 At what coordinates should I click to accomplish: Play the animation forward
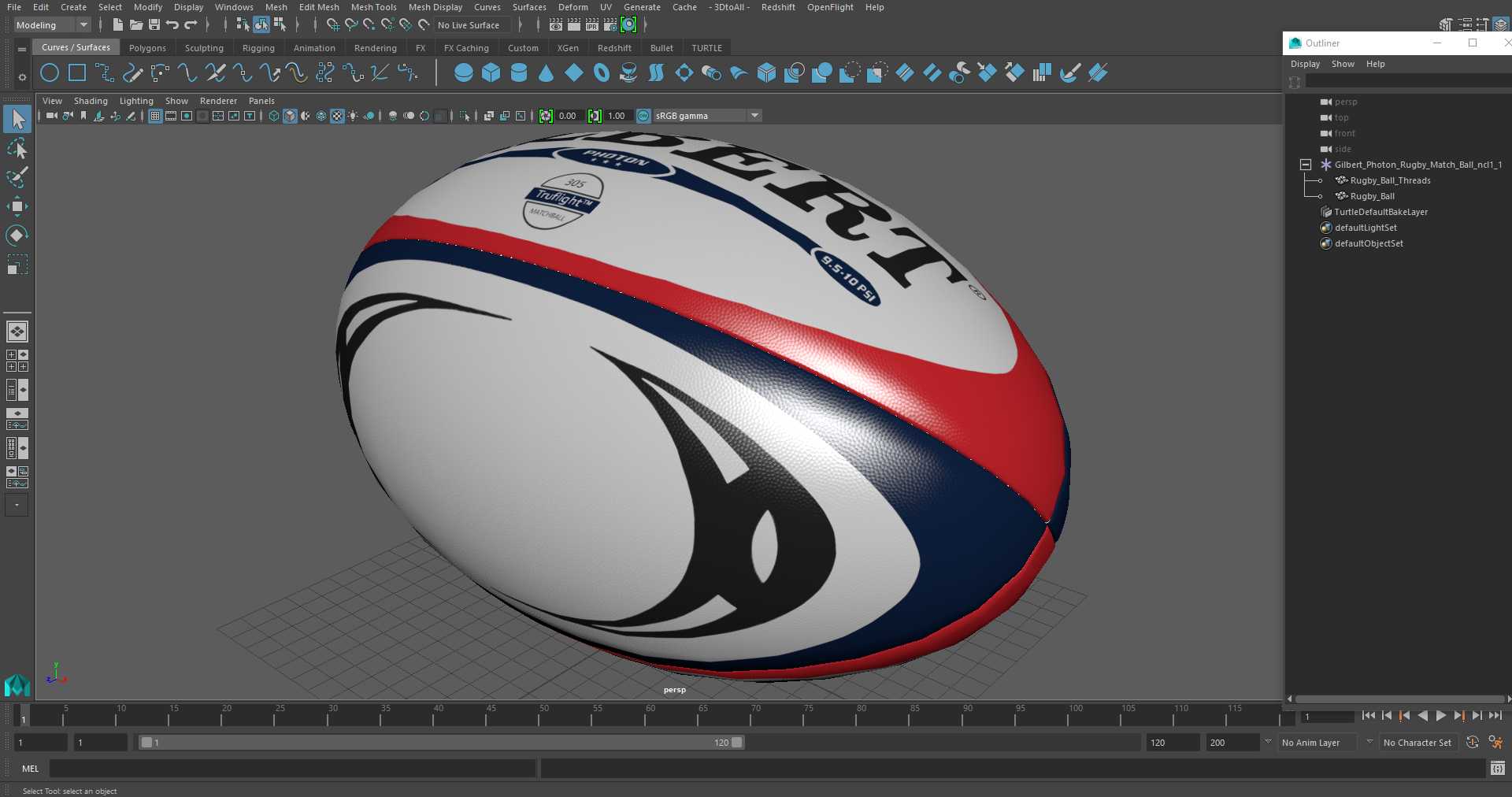tap(1440, 716)
